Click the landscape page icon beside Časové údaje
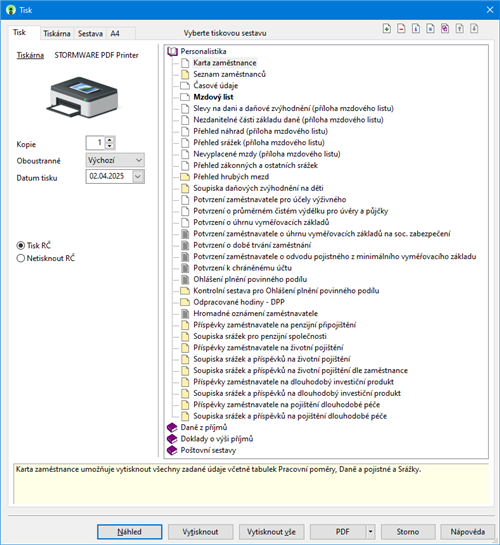Screen dimensions: 500x545 point(185,86)
